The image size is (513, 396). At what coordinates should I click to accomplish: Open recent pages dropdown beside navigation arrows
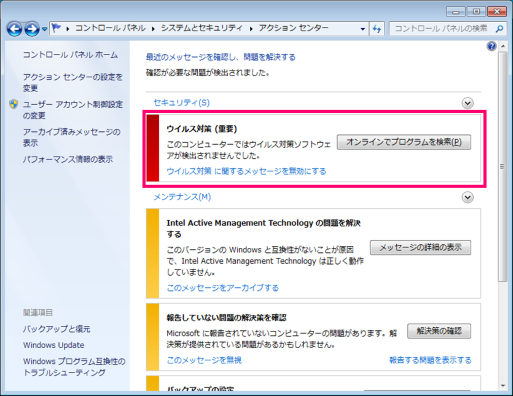coord(45,29)
